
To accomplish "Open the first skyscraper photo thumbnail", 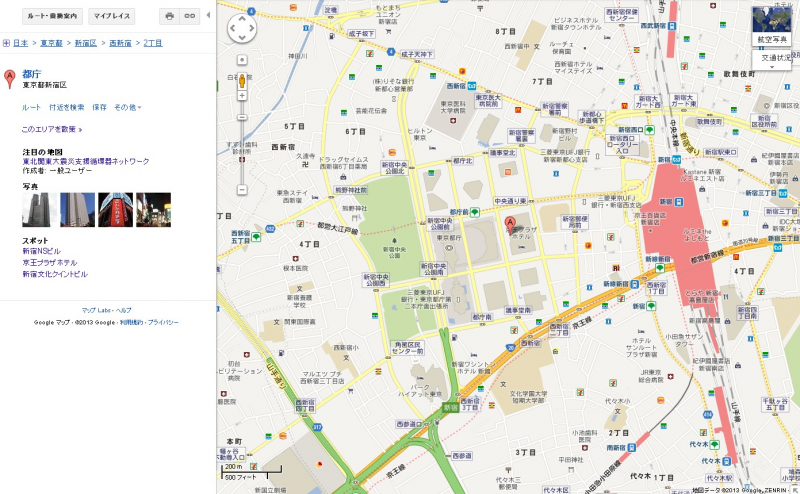I will click(39, 210).
